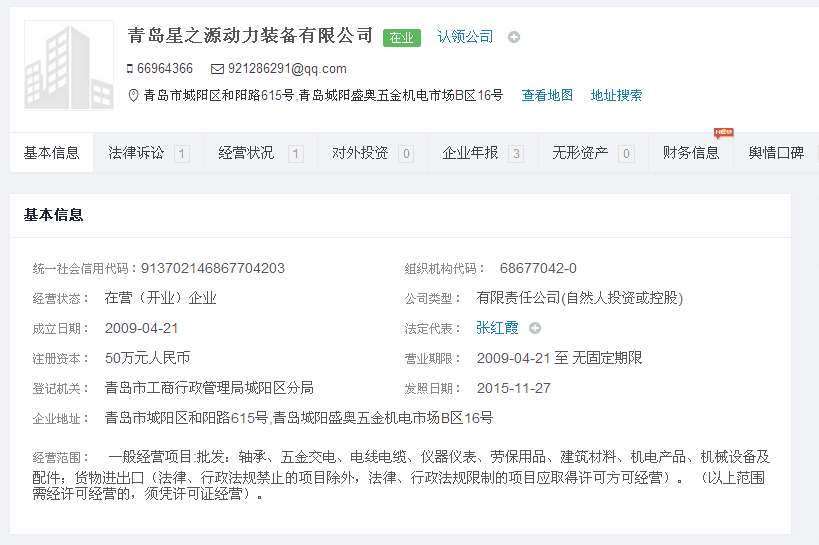Open the 财务信息 tab marked NEW
This screenshot has width=819, height=545.
(x=691, y=153)
